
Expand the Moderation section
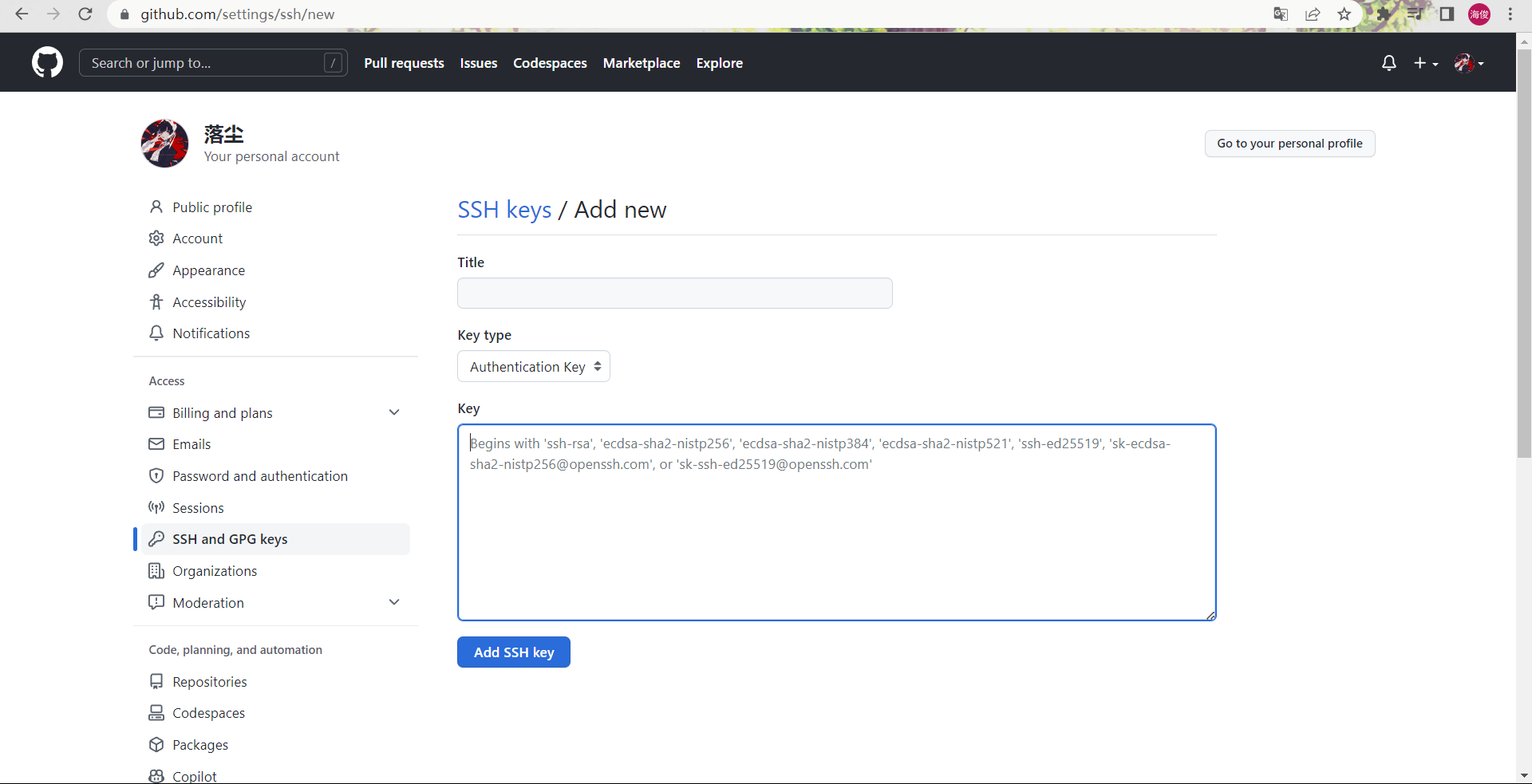(x=394, y=602)
